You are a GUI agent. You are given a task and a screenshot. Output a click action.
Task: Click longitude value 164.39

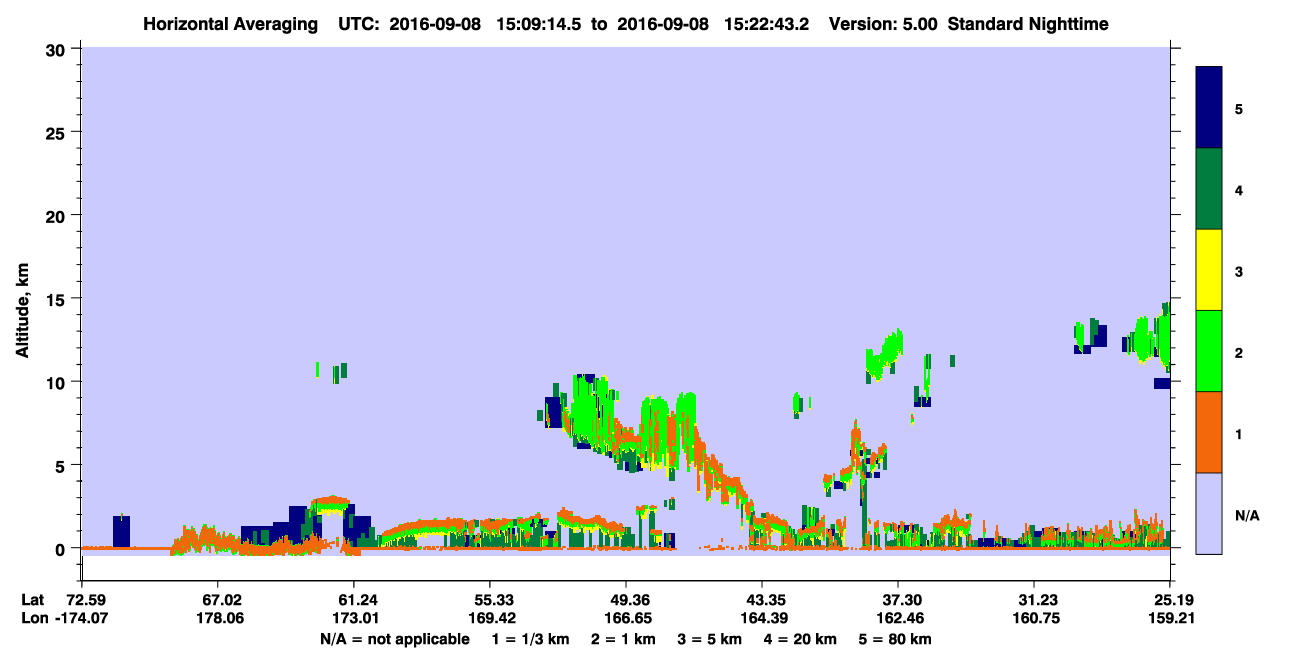coord(762,618)
